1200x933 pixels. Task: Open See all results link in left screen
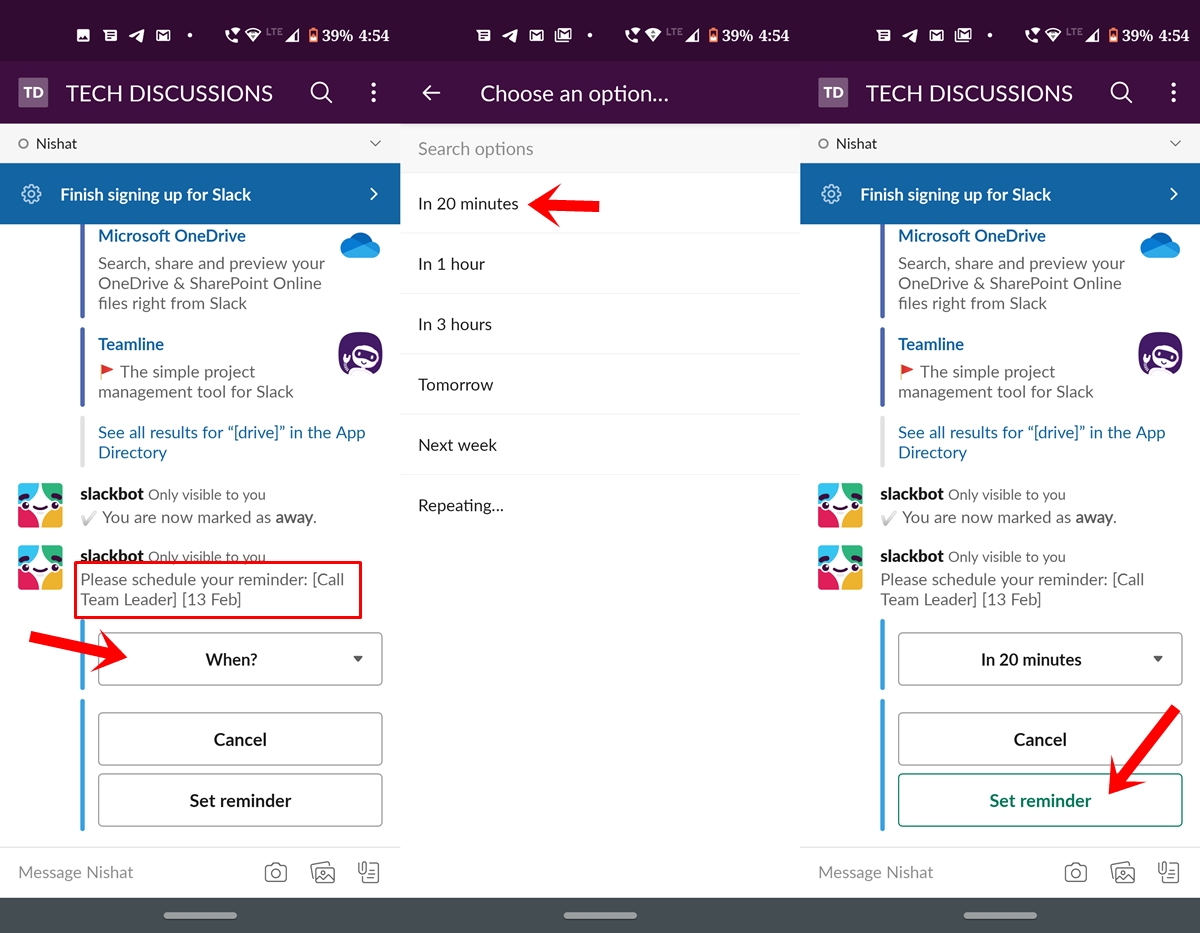(232, 442)
